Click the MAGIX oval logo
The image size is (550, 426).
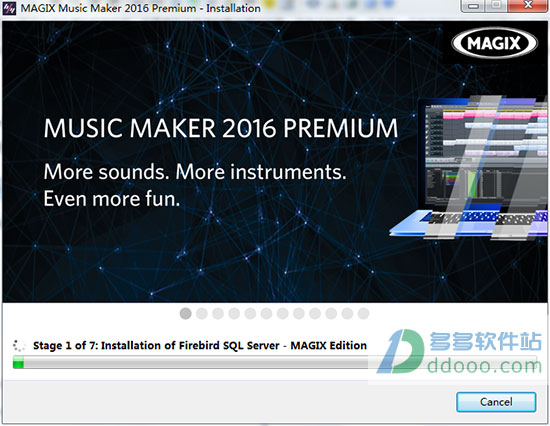(x=494, y=43)
